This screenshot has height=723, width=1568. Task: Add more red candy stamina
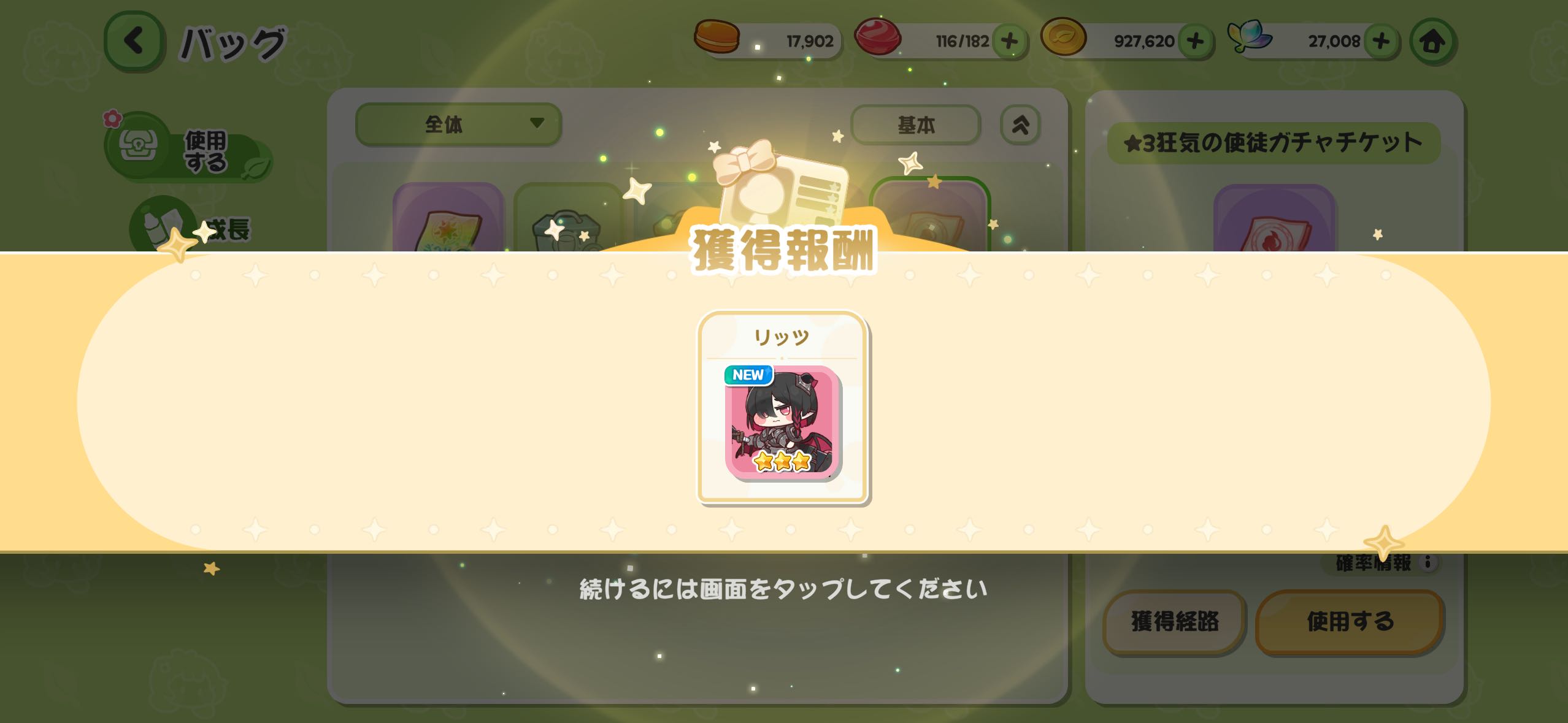(x=1010, y=42)
